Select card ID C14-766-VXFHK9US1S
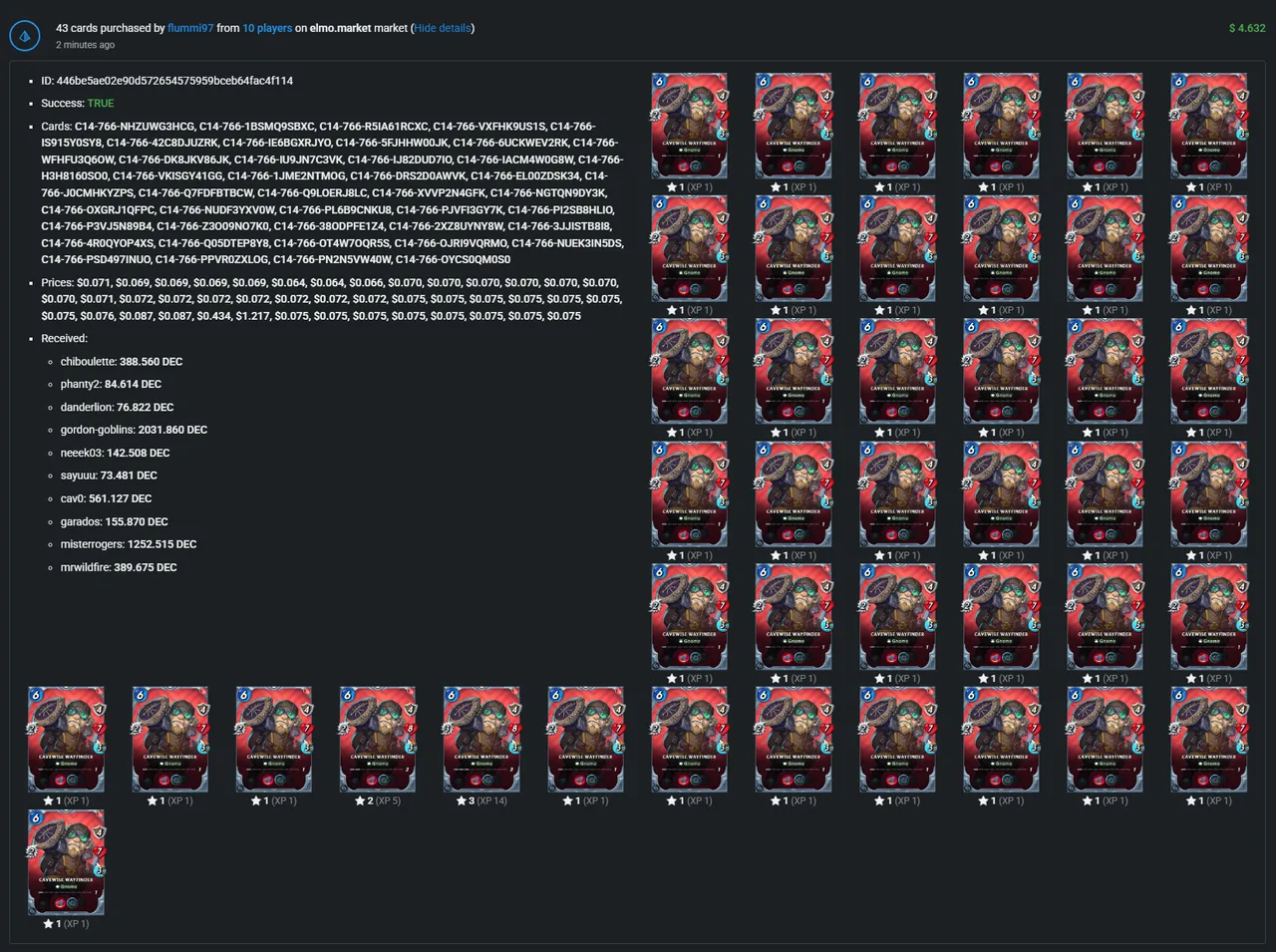Screen dimensions: 1276x952 click(490, 127)
